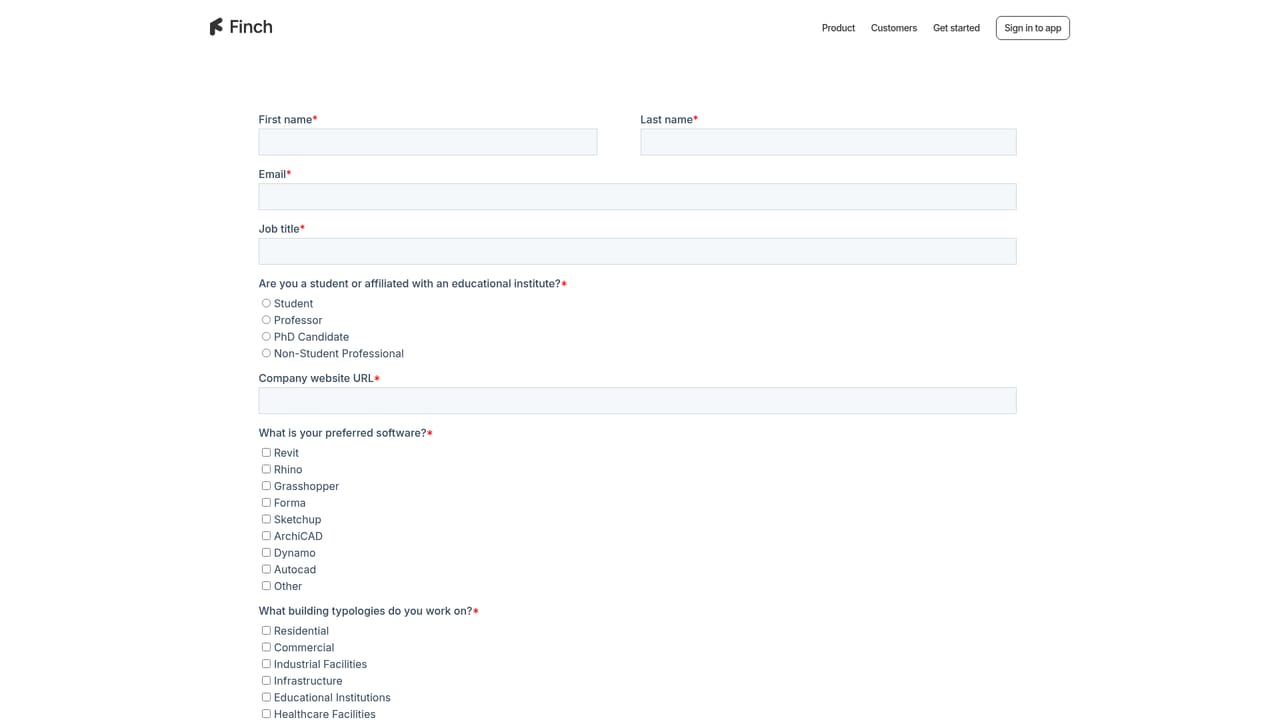Click Sign in to app button

(x=1033, y=28)
